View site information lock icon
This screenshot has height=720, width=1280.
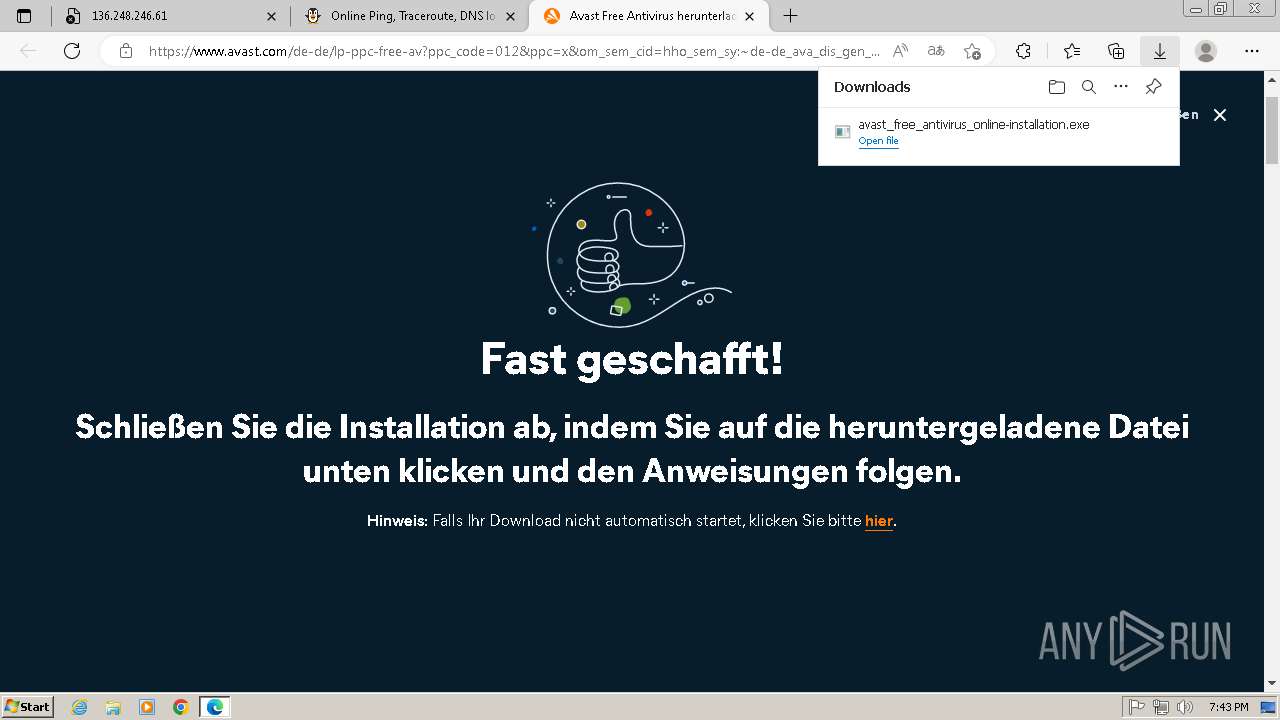tap(126, 51)
